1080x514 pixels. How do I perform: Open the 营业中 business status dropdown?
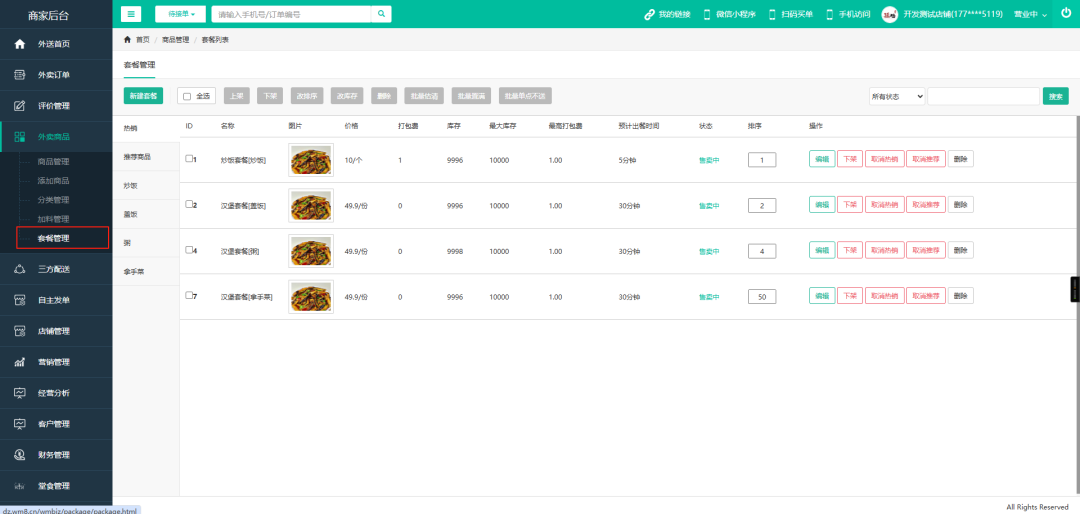1031,15
